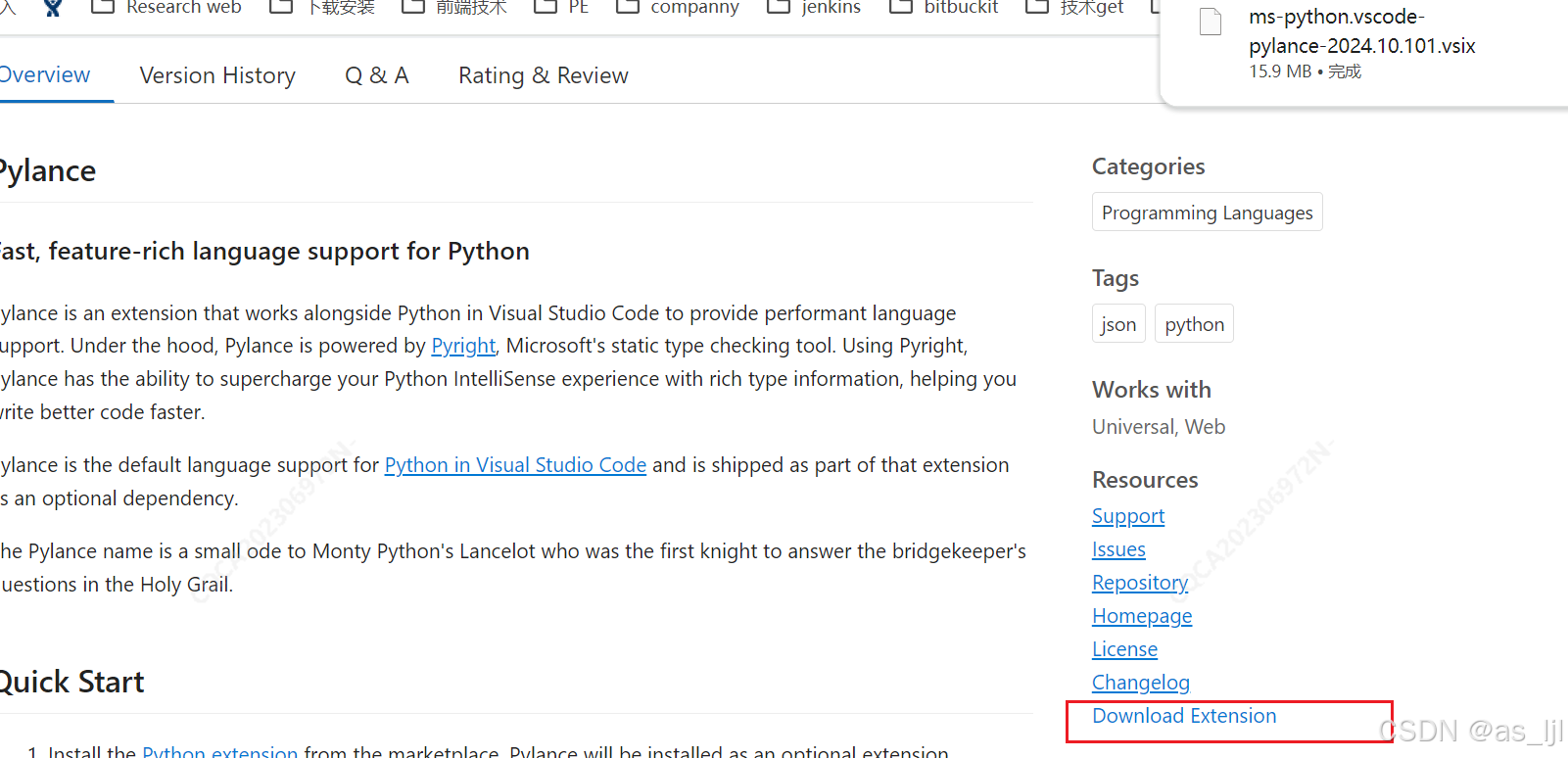This screenshot has width=1568, height=758.
Task: Open the bitbuckit bookmark folder
Action: coord(943,7)
